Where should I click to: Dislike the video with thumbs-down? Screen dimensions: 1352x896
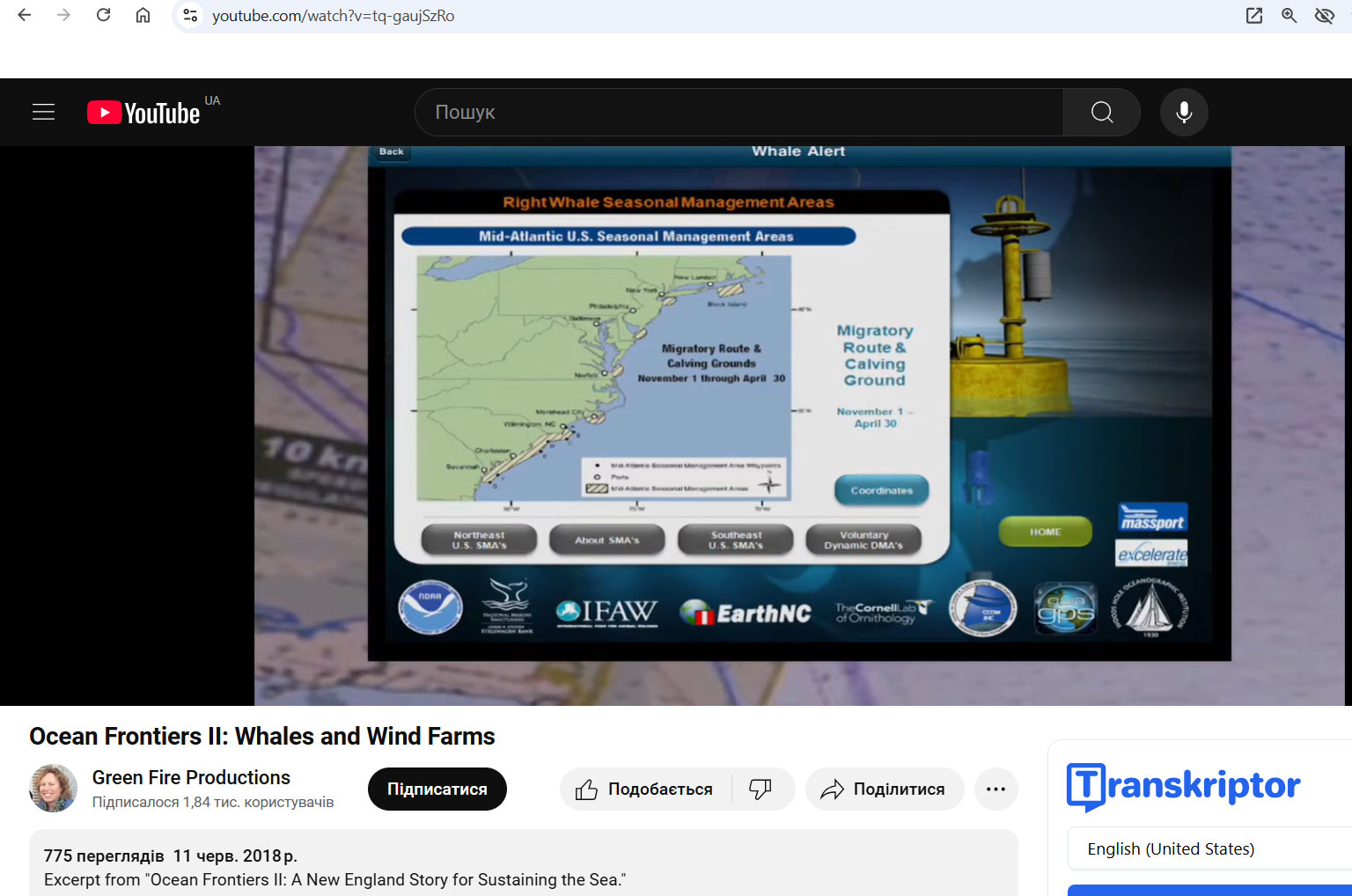coord(760,789)
